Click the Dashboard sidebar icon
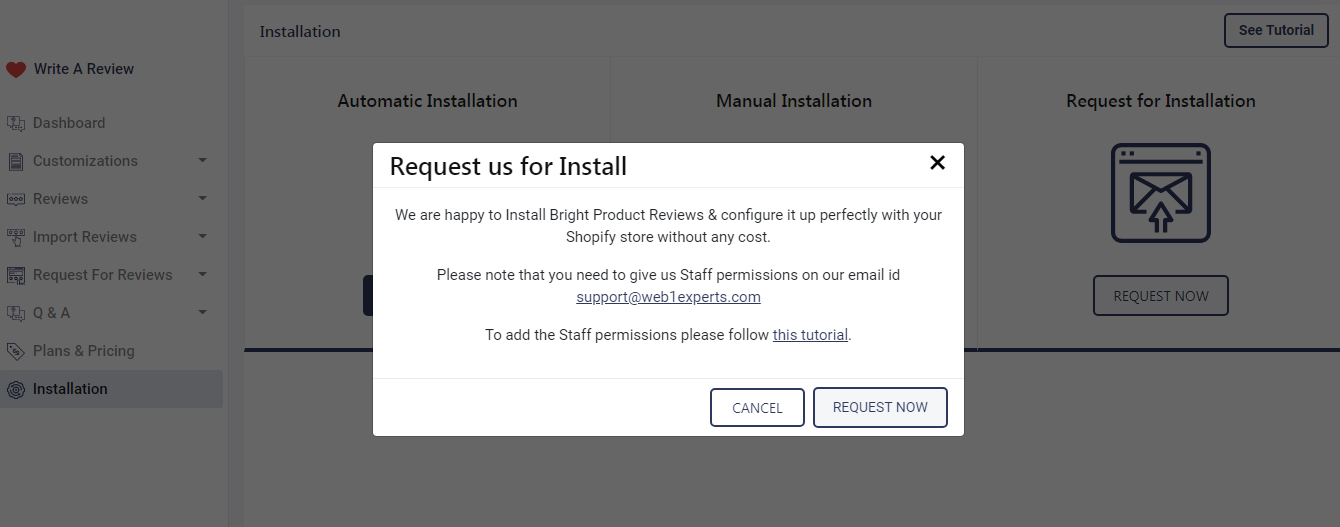The height and width of the screenshot is (527, 1340). pyautogui.click(x=15, y=123)
